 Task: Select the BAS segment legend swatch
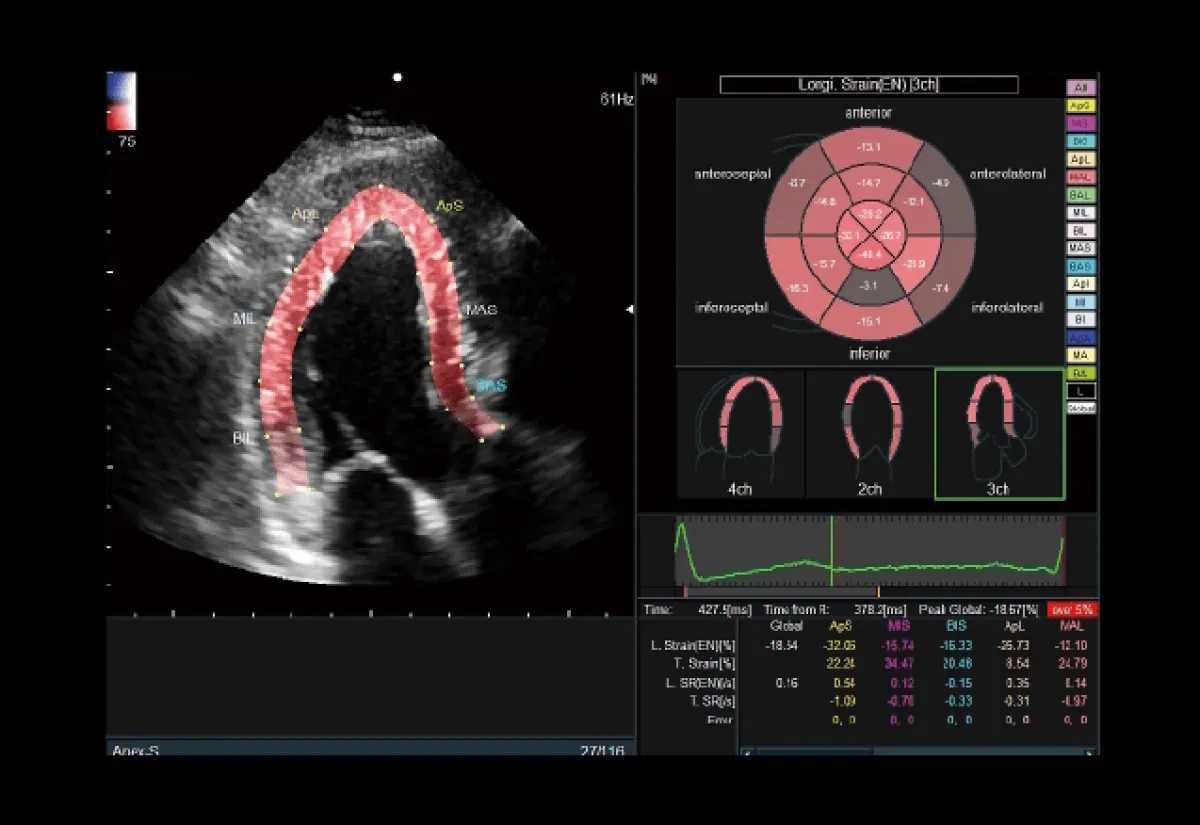[x=1081, y=267]
